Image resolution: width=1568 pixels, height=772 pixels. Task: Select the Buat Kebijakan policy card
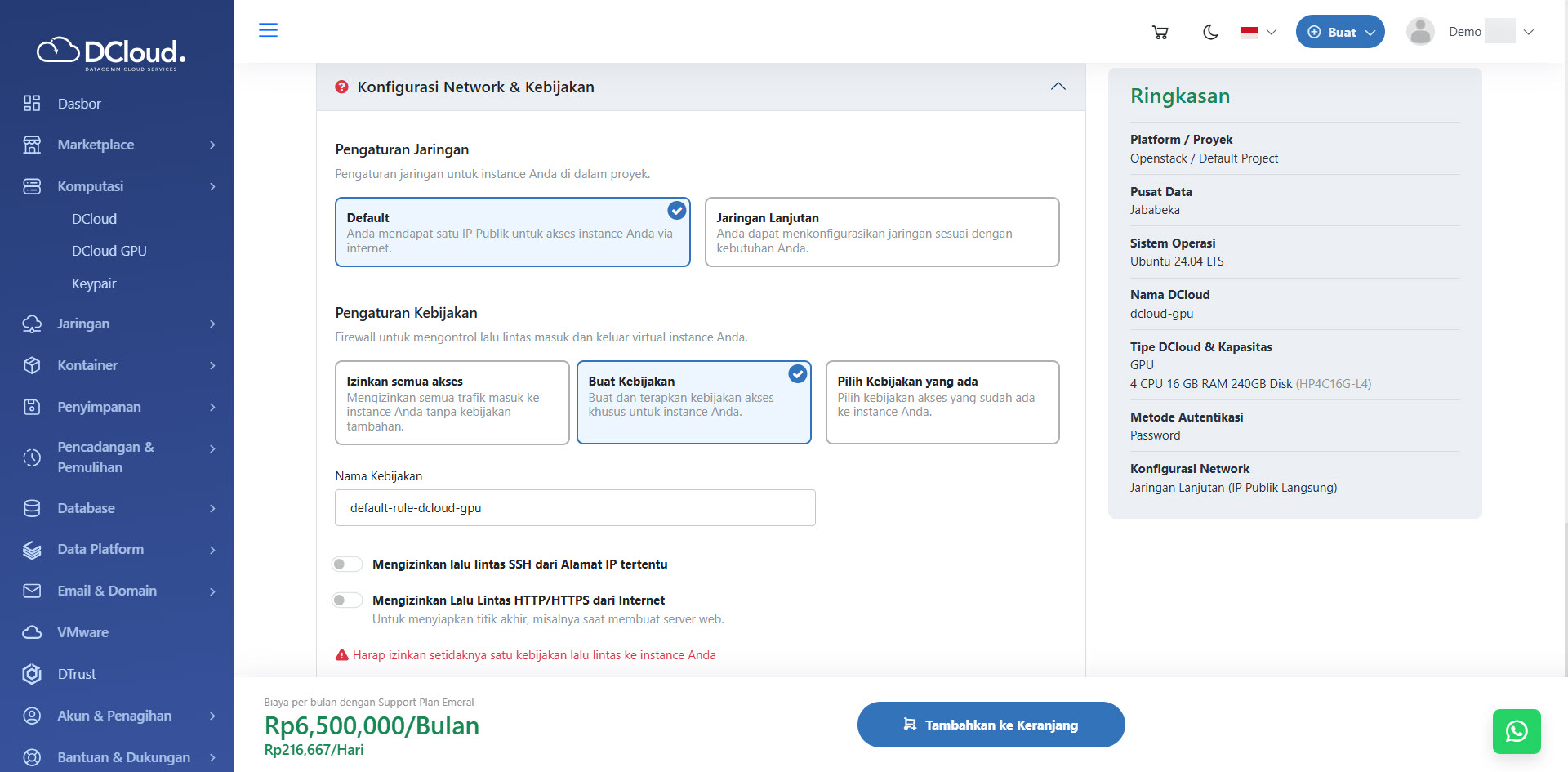(x=694, y=403)
